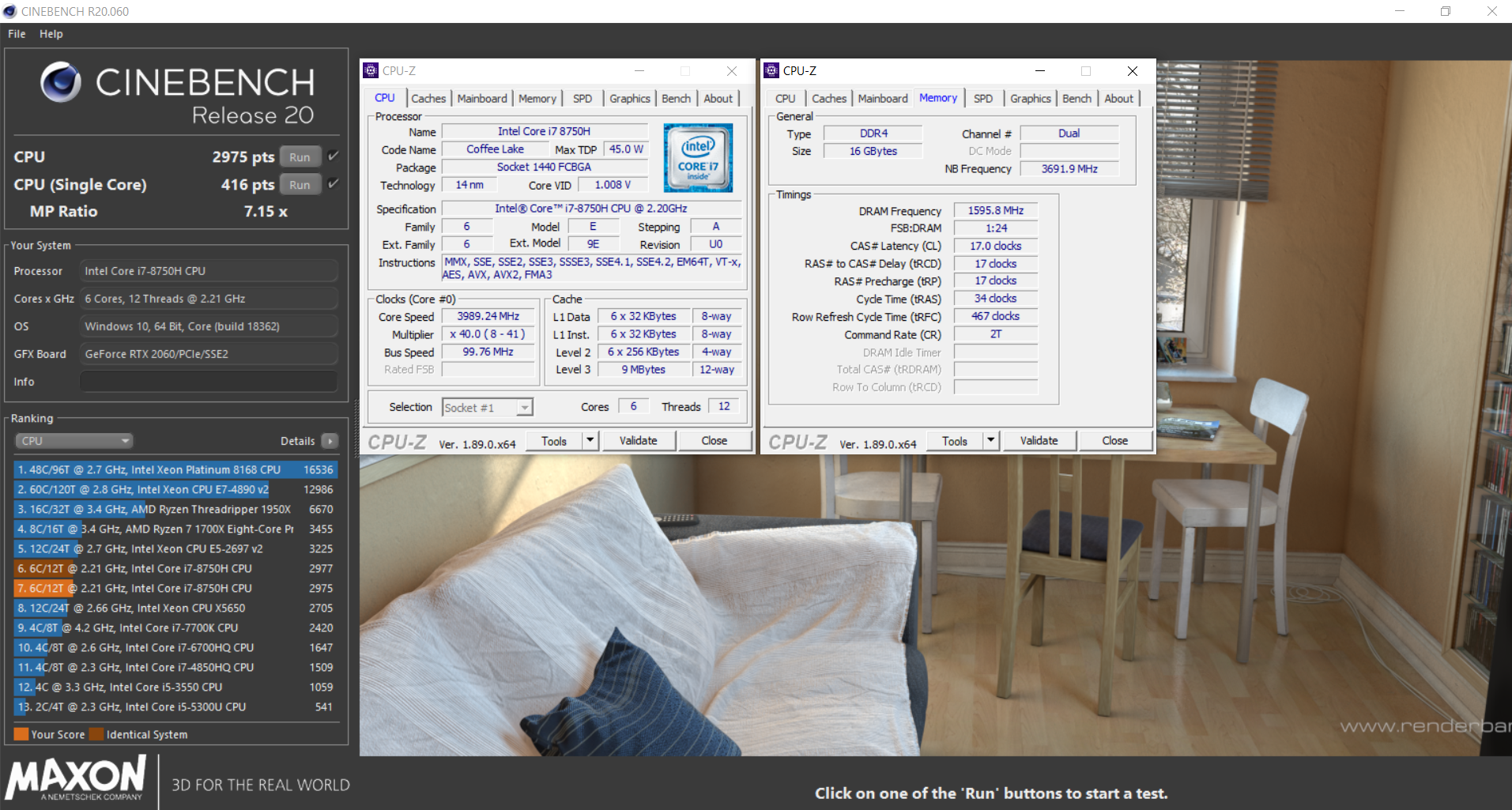1512x810 pixels.
Task: Open Graphics tab in right CPU-Z
Action: coord(1031,98)
